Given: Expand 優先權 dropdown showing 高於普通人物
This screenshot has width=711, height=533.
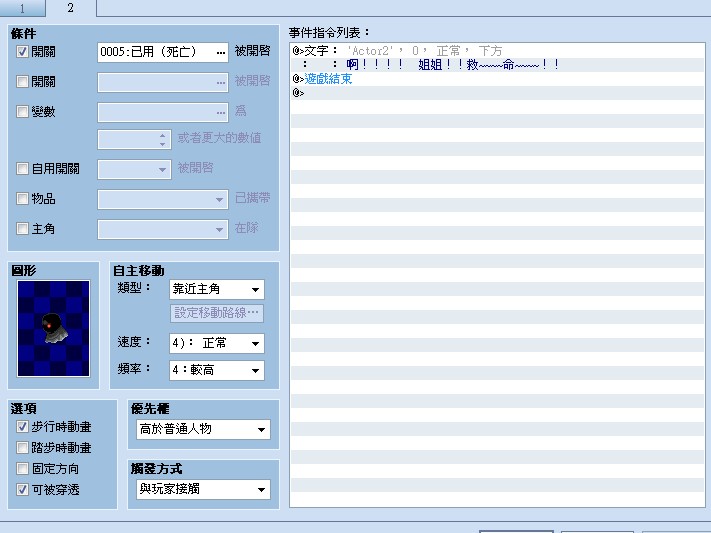Looking at the screenshot, I should [203, 430].
